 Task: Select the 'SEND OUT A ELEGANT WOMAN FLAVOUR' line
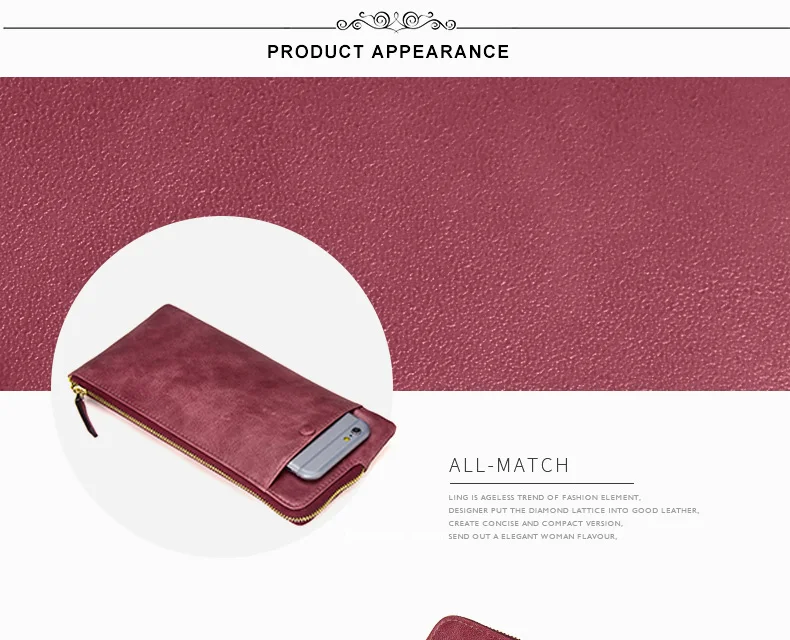[x=533, y=537]
